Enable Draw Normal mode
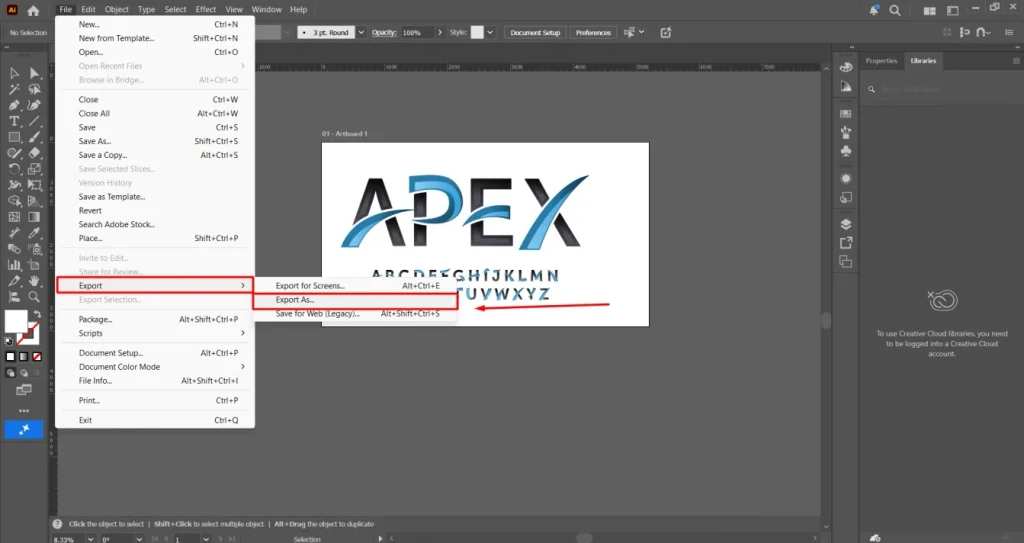The image size is (1024, 543). pyautogui.click(x=10, y=373)
